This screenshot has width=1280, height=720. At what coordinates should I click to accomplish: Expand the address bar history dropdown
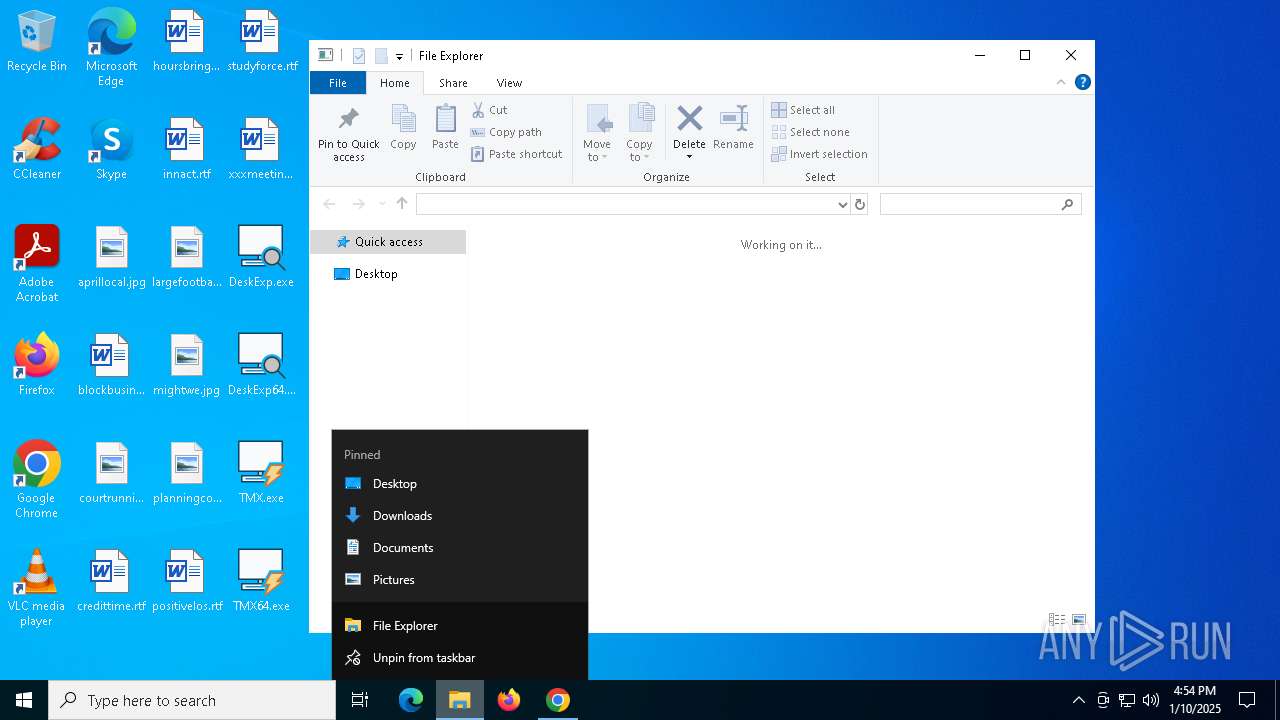click(843, 204)
